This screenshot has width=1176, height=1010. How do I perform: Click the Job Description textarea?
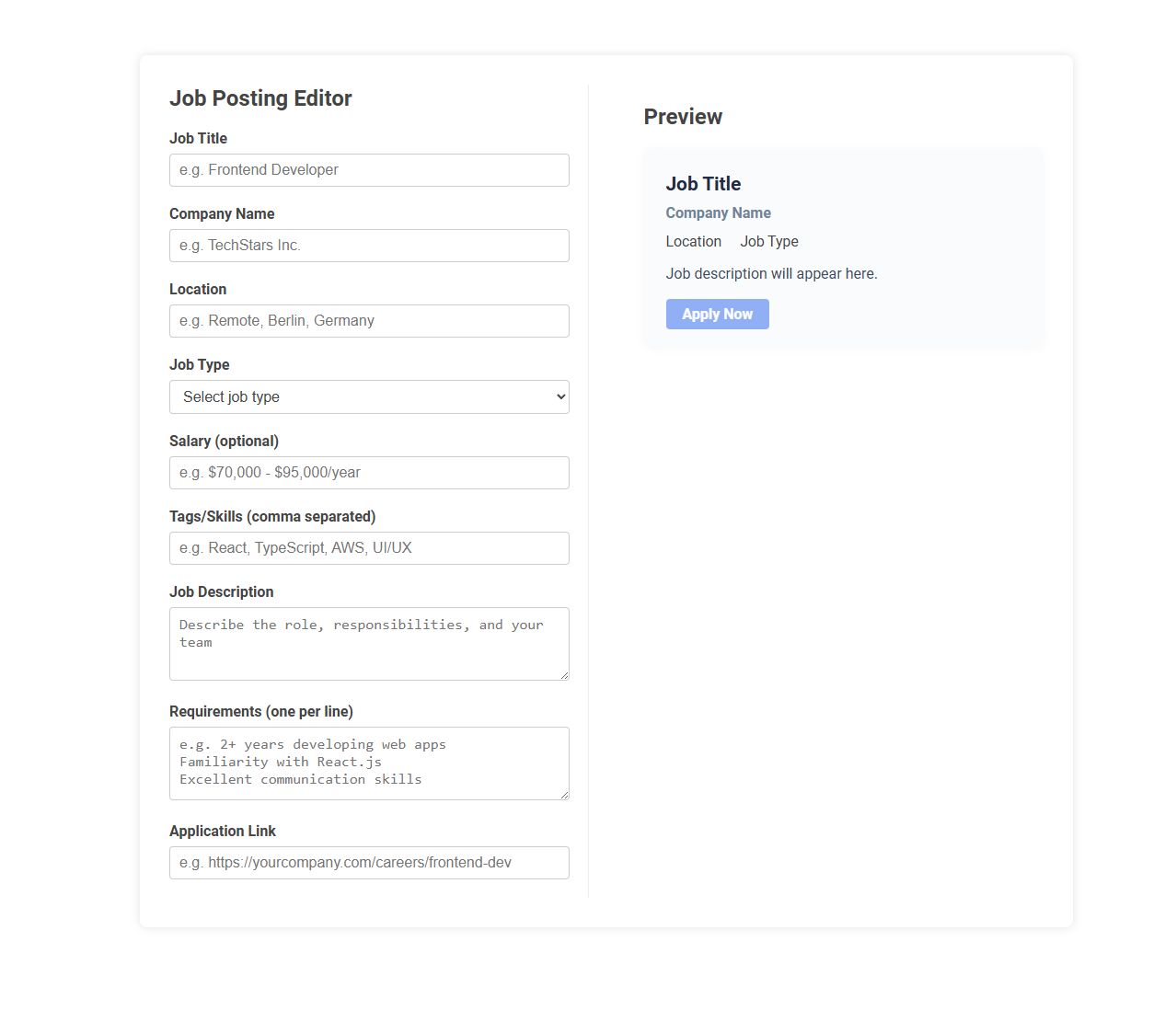pos(368,643)
